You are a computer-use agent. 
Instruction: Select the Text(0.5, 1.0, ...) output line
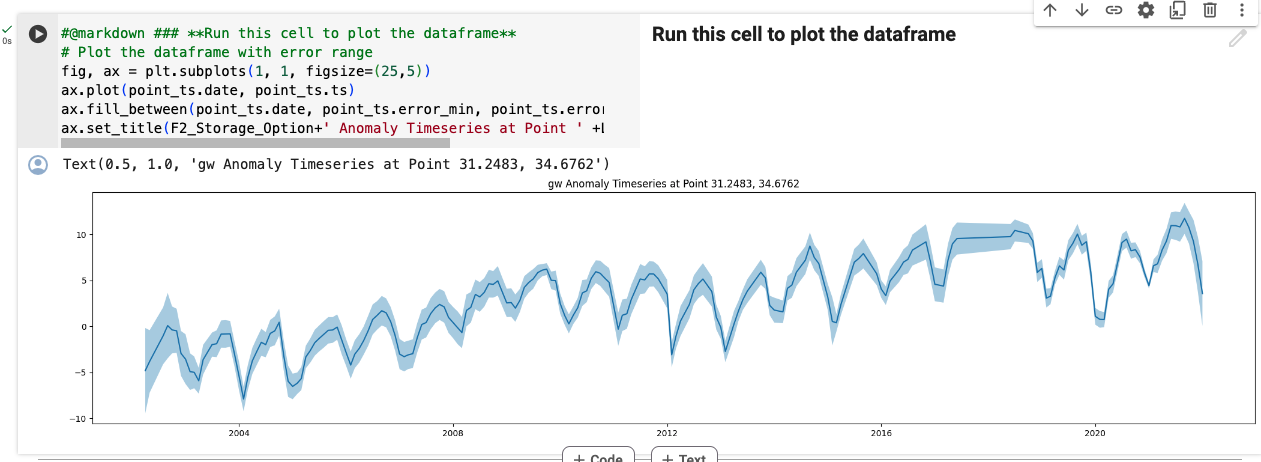click(x=336, y=164)
